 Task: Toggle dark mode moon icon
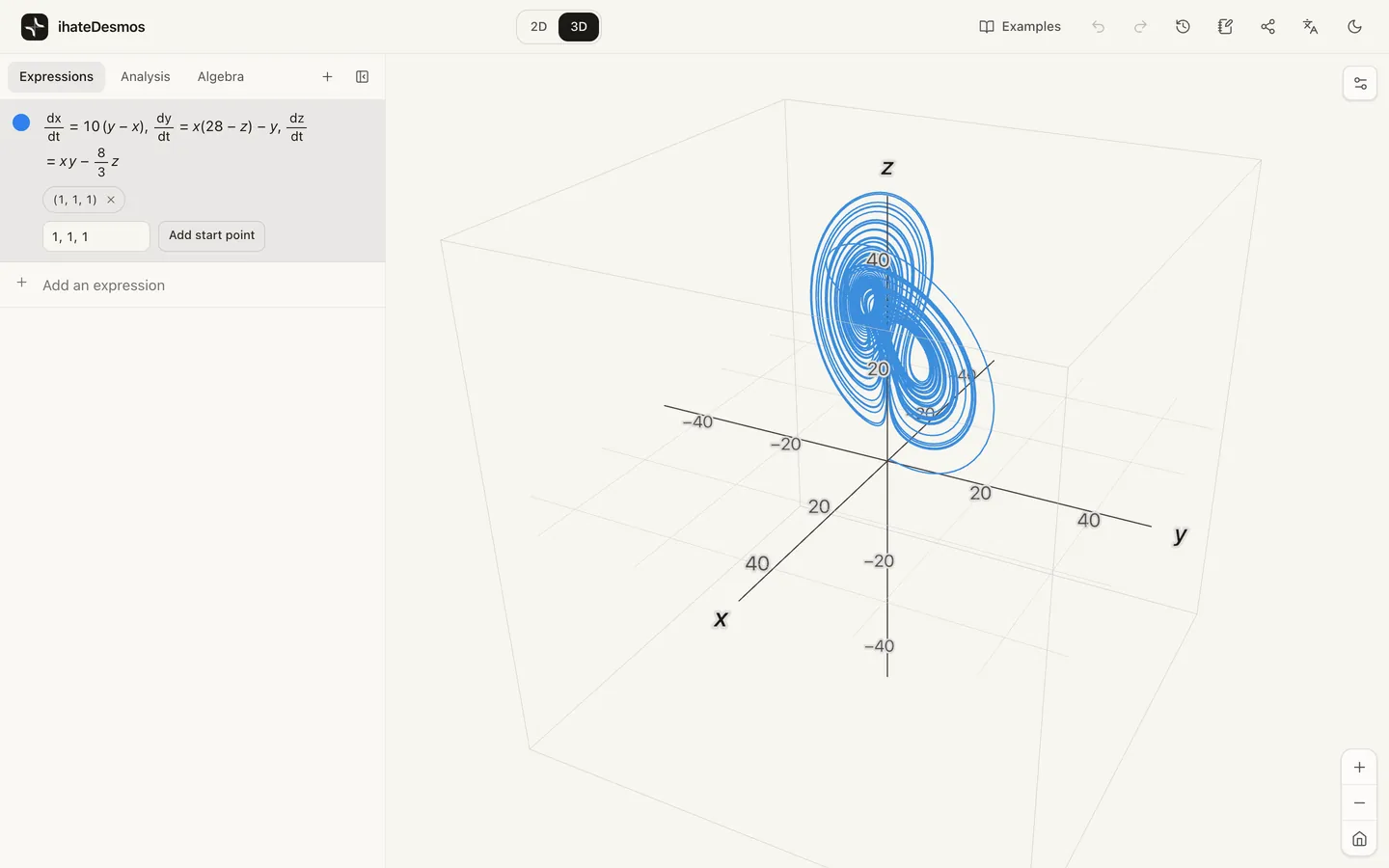(x=1354, y=27)
